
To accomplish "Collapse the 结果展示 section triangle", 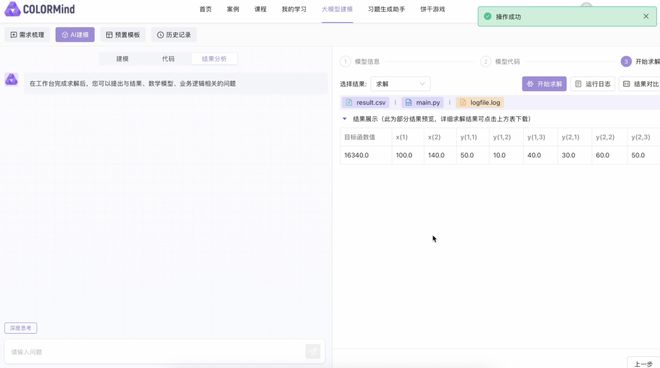I will click(345, 119).
